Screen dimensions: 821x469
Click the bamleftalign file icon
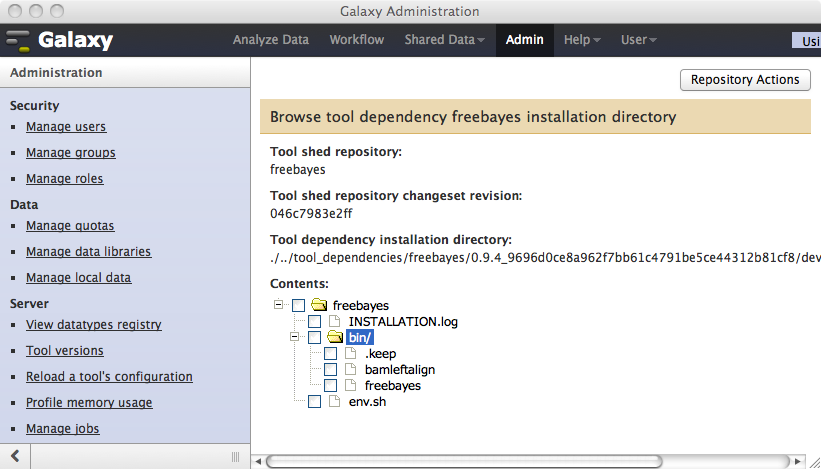coord(351,369)
